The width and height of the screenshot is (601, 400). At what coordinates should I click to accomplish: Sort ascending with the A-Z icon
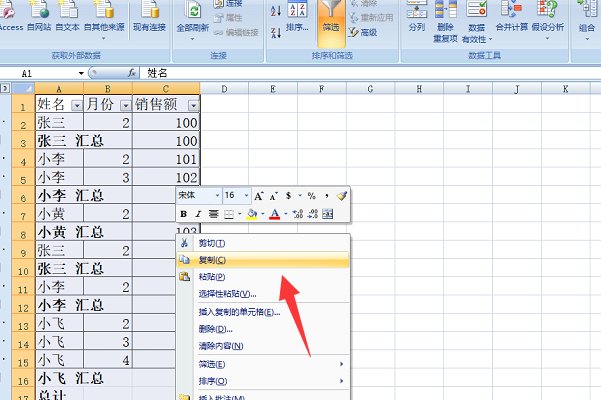point(276,10)
